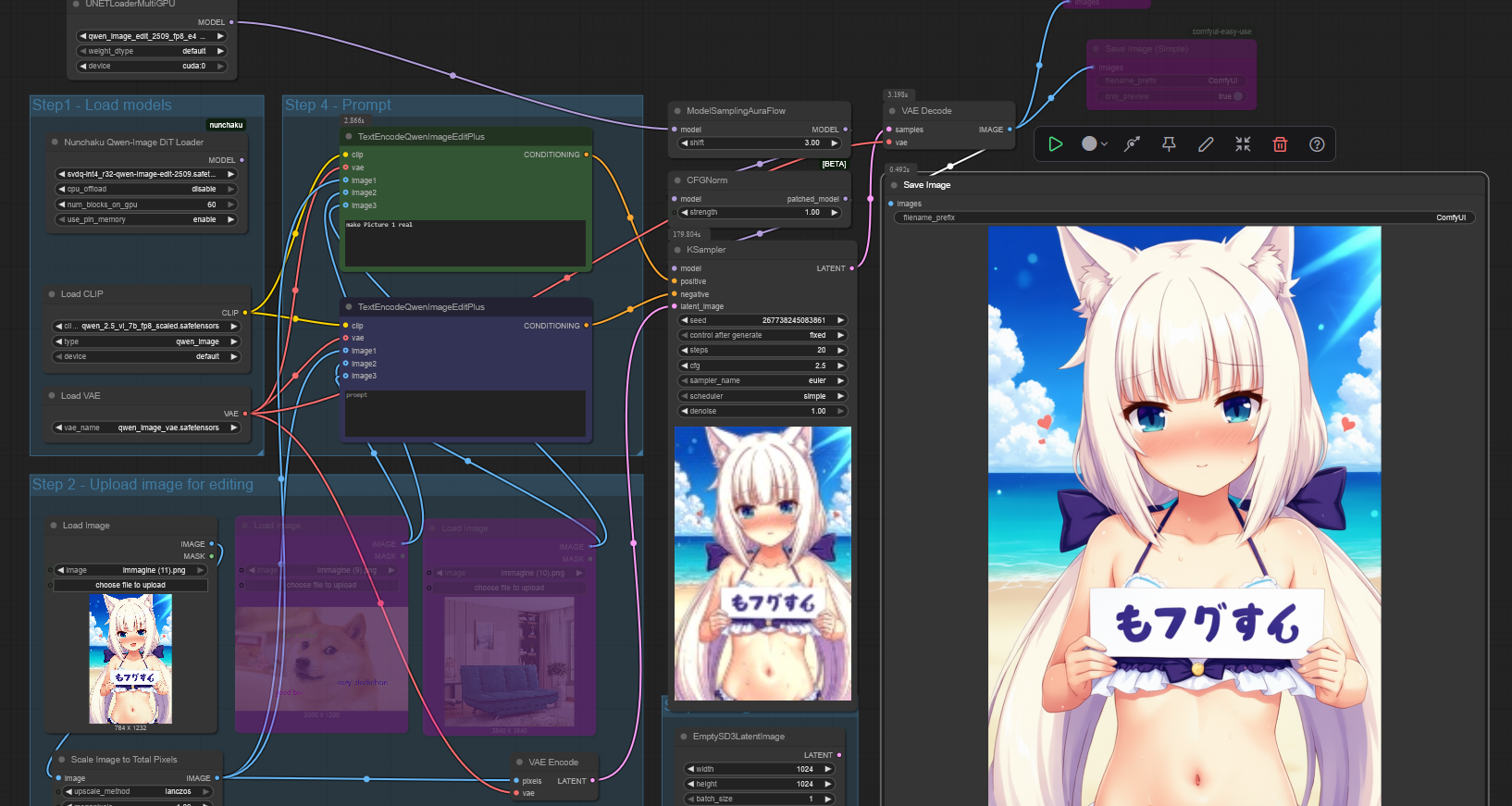Screen dimensions: 1512x806
Task: Click the Load CLIP output socket
Action: click(244, 313)
